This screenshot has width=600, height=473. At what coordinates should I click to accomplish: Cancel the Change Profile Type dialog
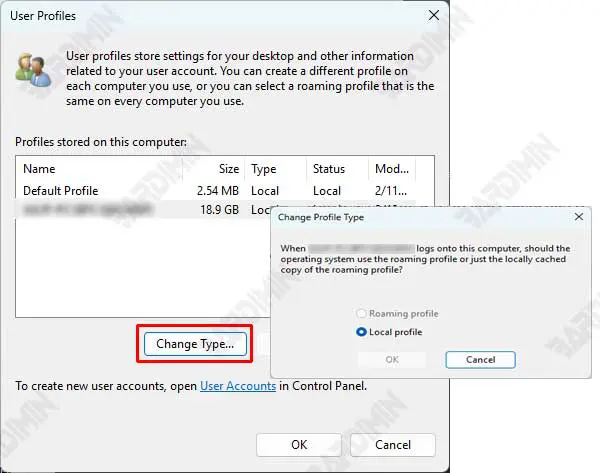(480, 360)
